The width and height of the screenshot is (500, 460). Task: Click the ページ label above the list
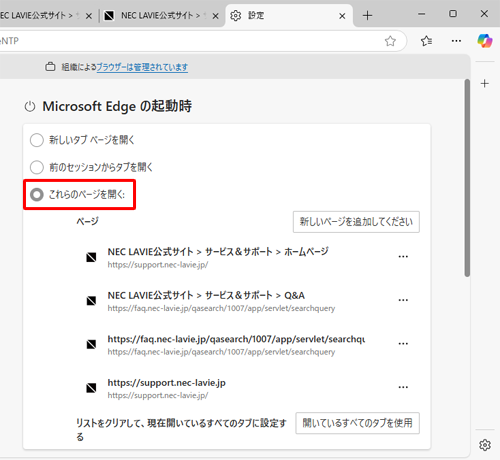pos(87,221)
